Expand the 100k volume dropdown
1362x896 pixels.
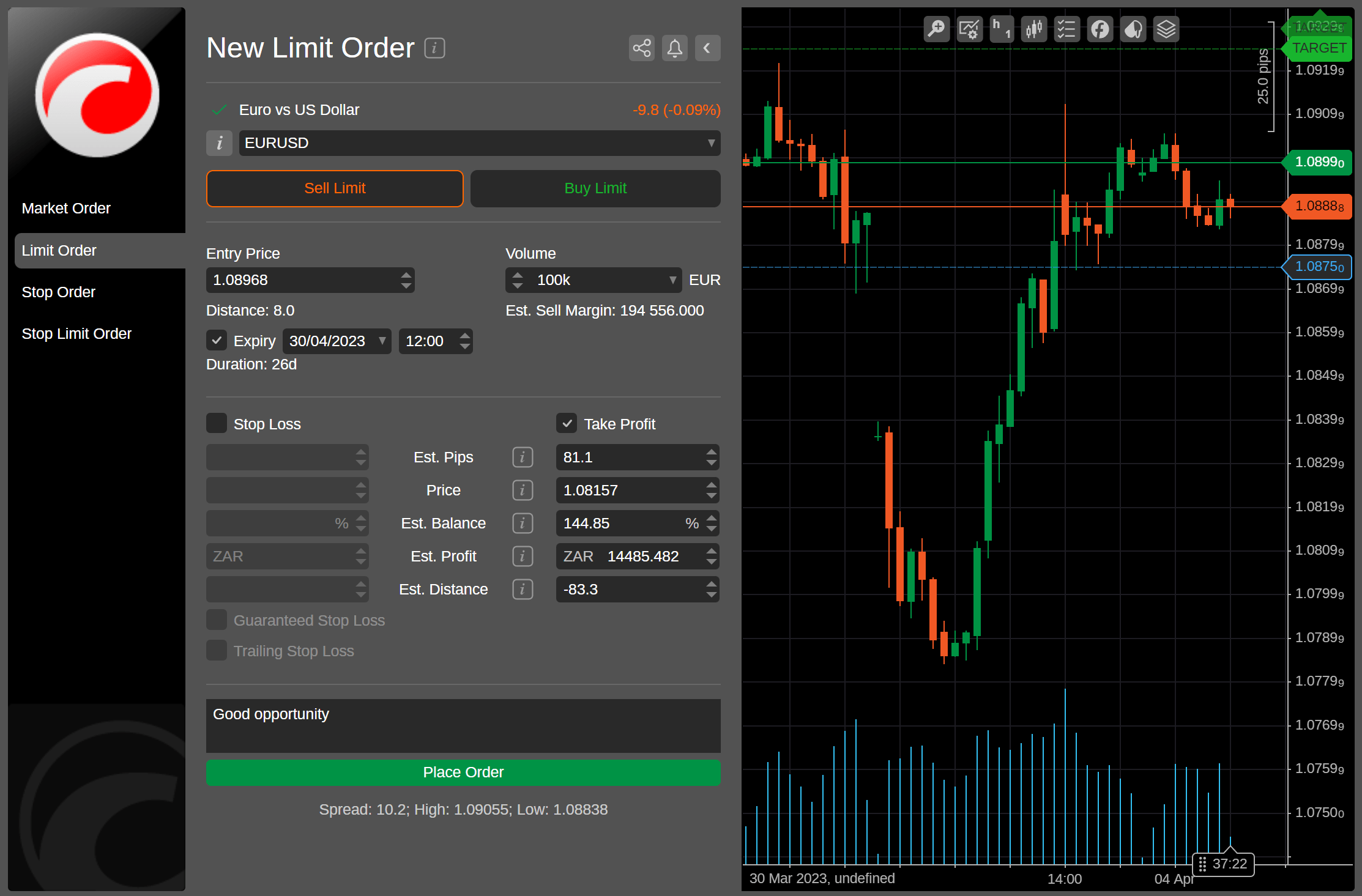[x=594, y=280]
